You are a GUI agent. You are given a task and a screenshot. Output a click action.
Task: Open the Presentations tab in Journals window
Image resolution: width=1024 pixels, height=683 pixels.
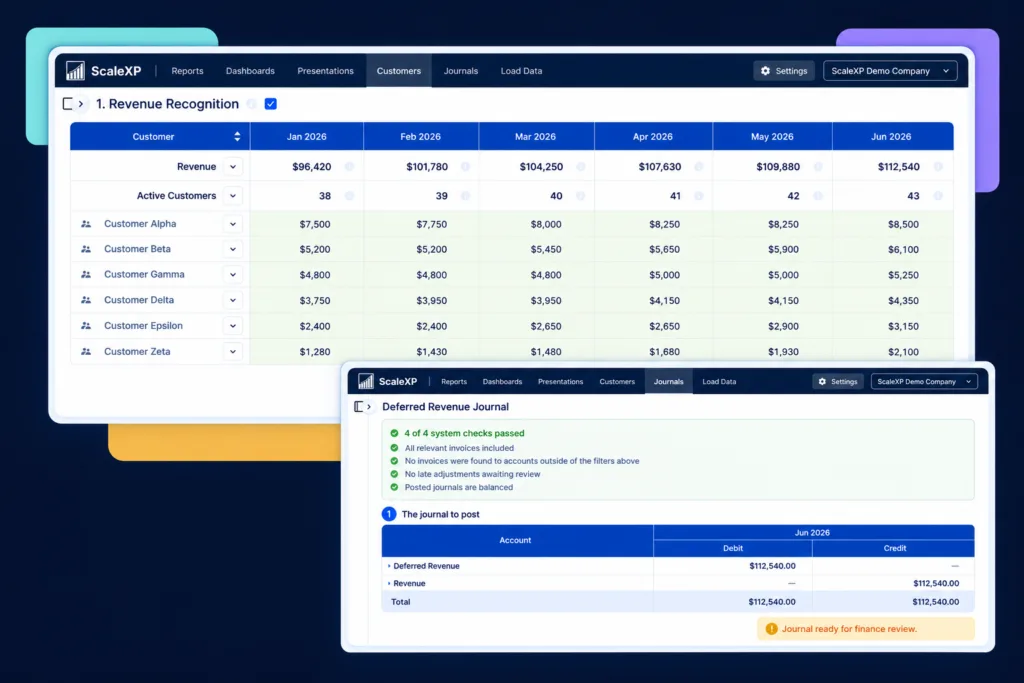pos(560,381)
